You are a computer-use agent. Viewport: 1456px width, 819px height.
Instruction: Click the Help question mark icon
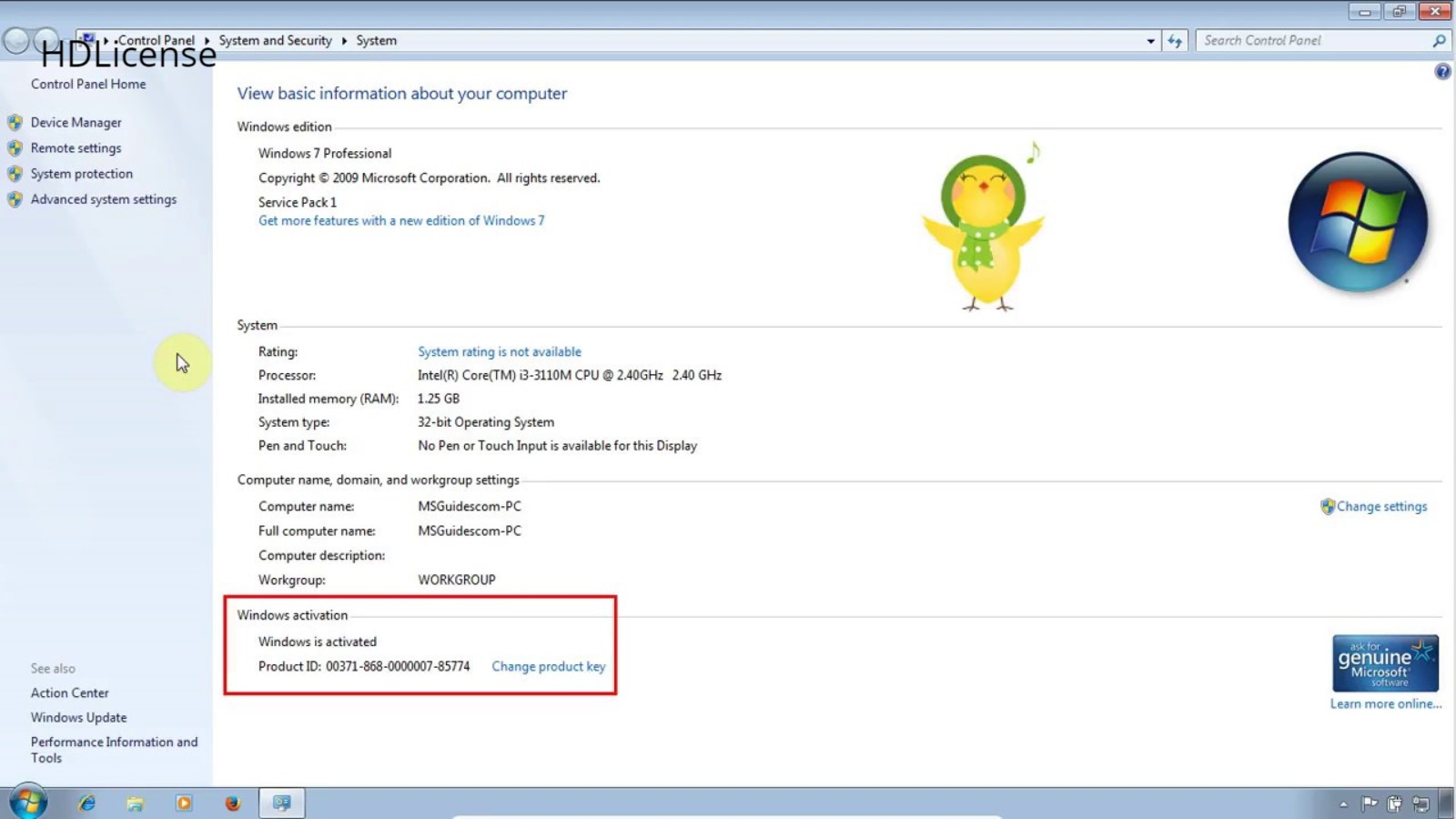pyautogui.click(x=1442, y=71)
